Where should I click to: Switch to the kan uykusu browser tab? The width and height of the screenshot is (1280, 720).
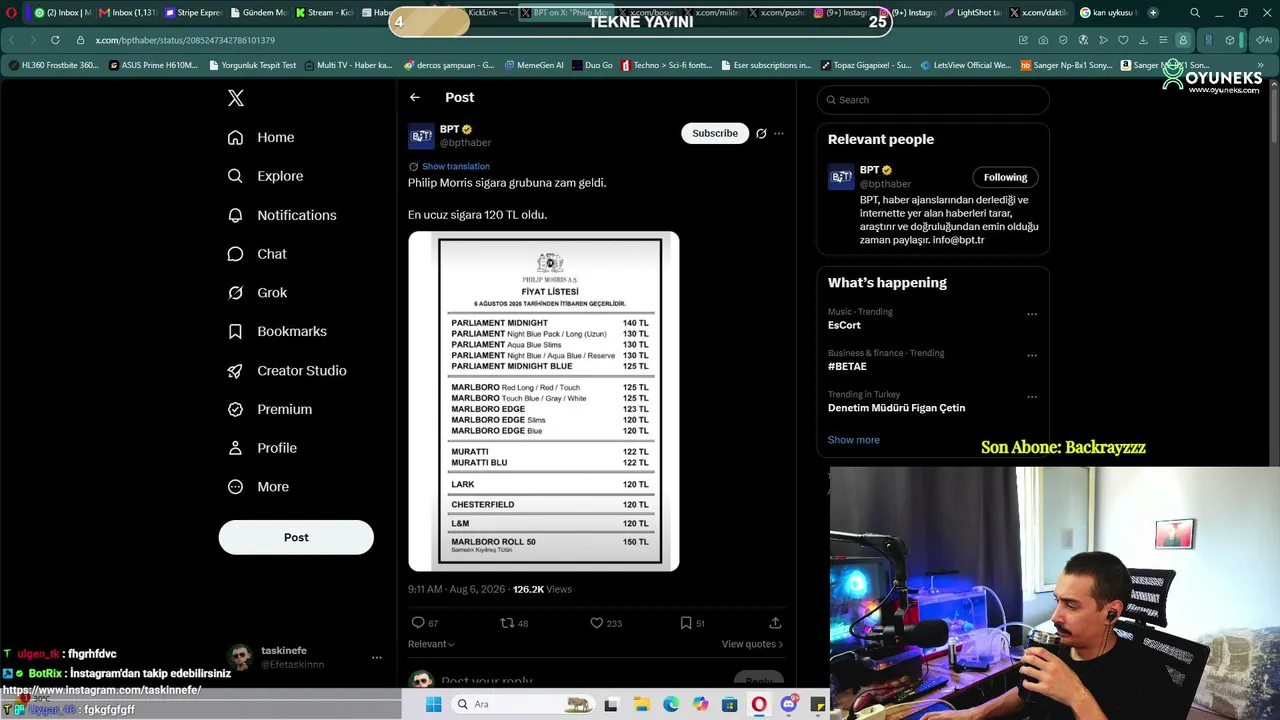pos(1108,13)
